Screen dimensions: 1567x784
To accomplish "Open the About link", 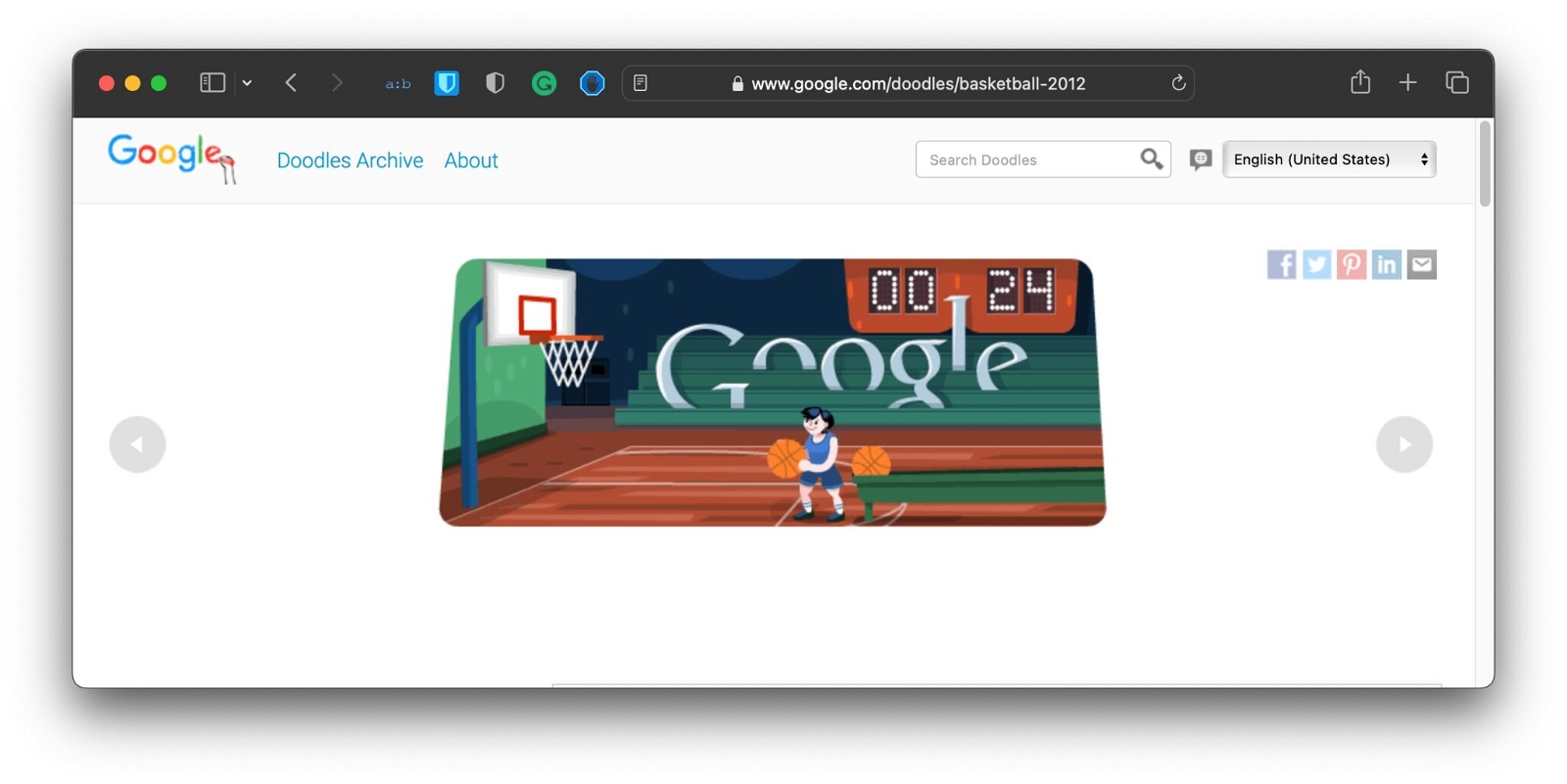I will 471,161.
